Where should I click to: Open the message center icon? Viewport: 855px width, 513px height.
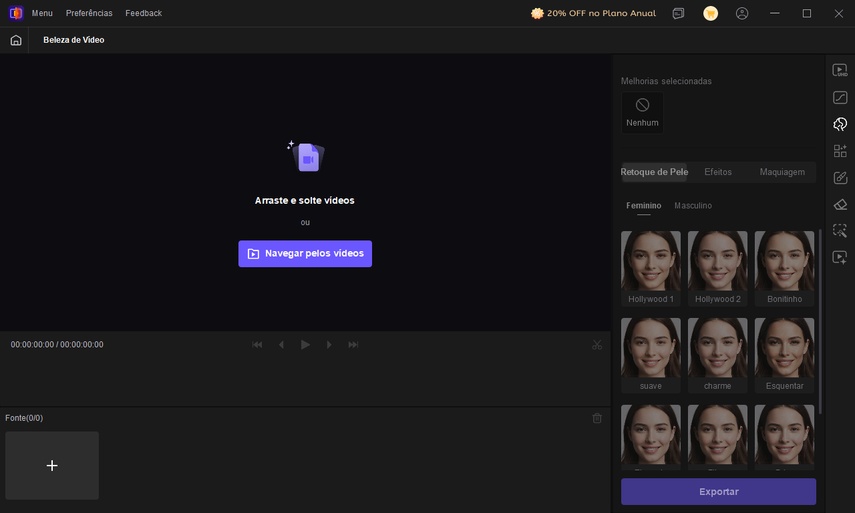pyautogui.click(x=678, y=14)
